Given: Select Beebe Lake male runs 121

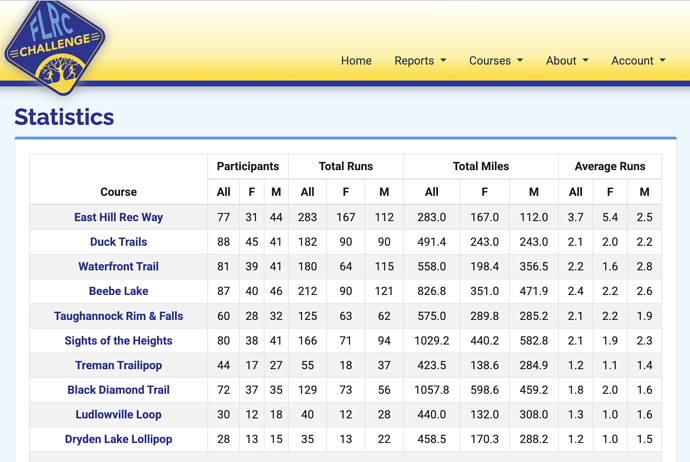Looking at the screenshot, I should (384, 291).
